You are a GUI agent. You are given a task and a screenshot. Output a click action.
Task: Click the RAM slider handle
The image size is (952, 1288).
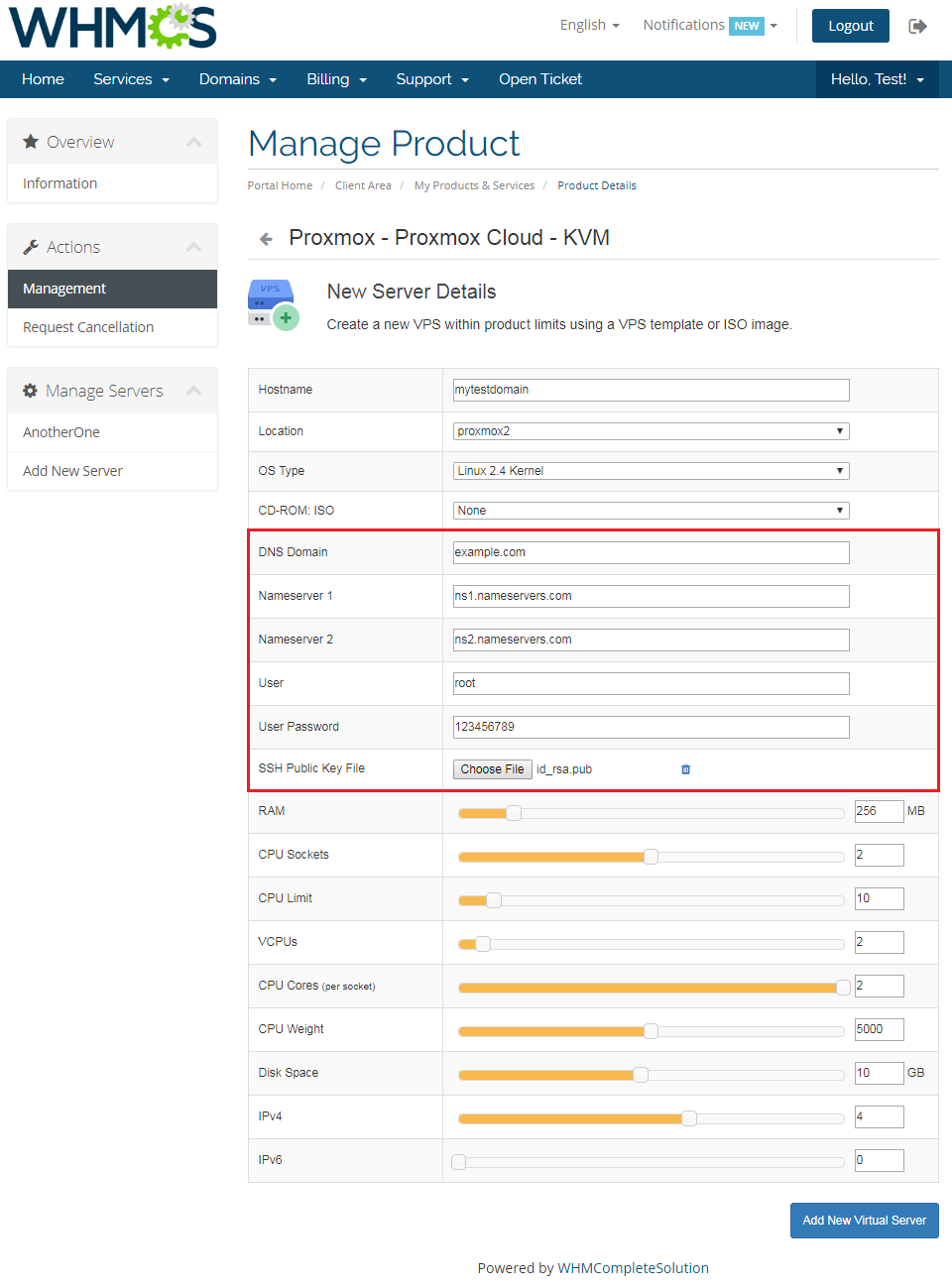click(514, 813)
